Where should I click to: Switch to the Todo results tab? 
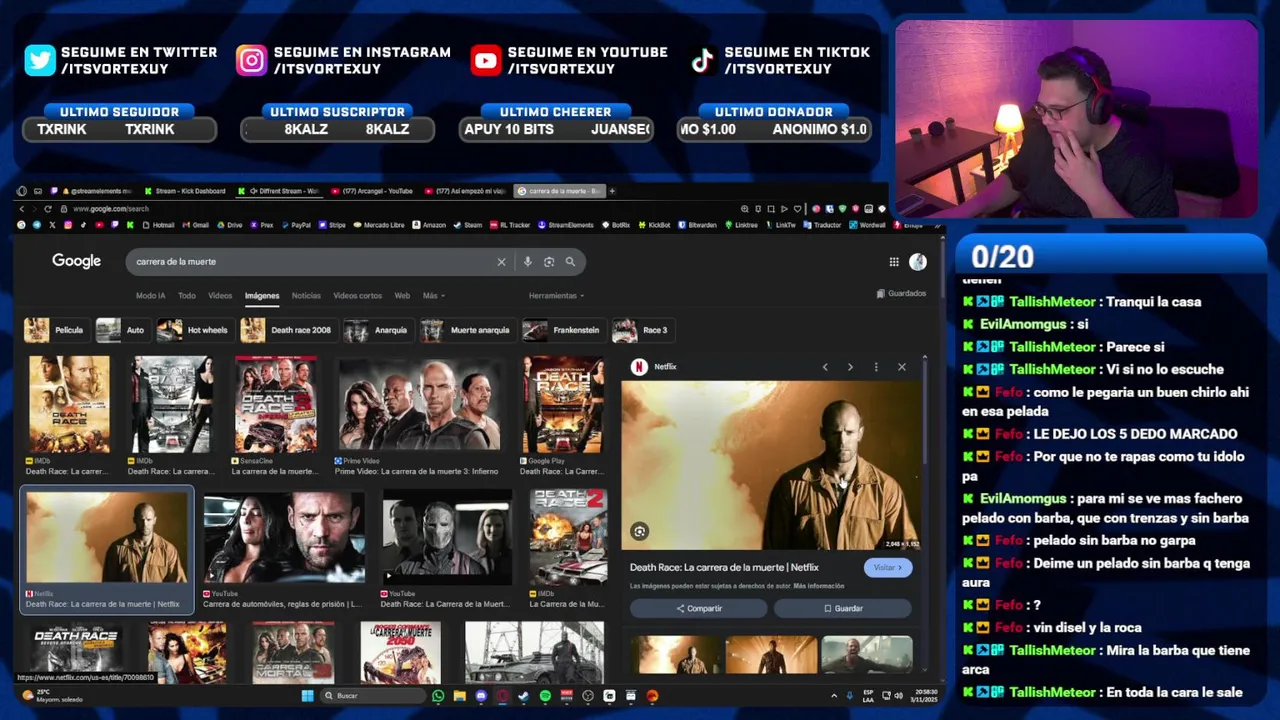point(187,296)
